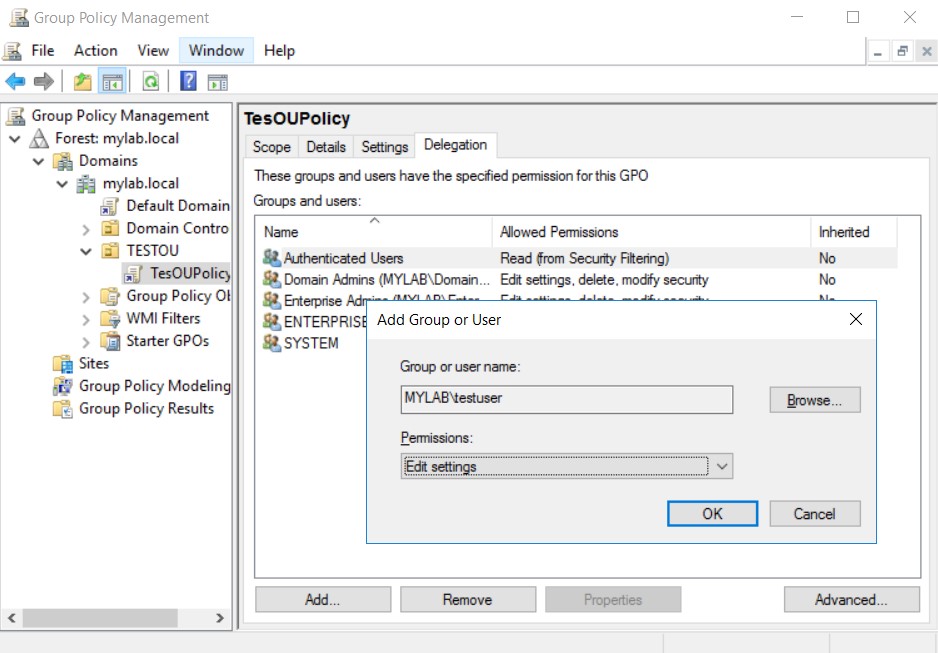Select the Sites tree item
Image resolution: width=938 pixels, height=653 pixels.
click(94, 363)
